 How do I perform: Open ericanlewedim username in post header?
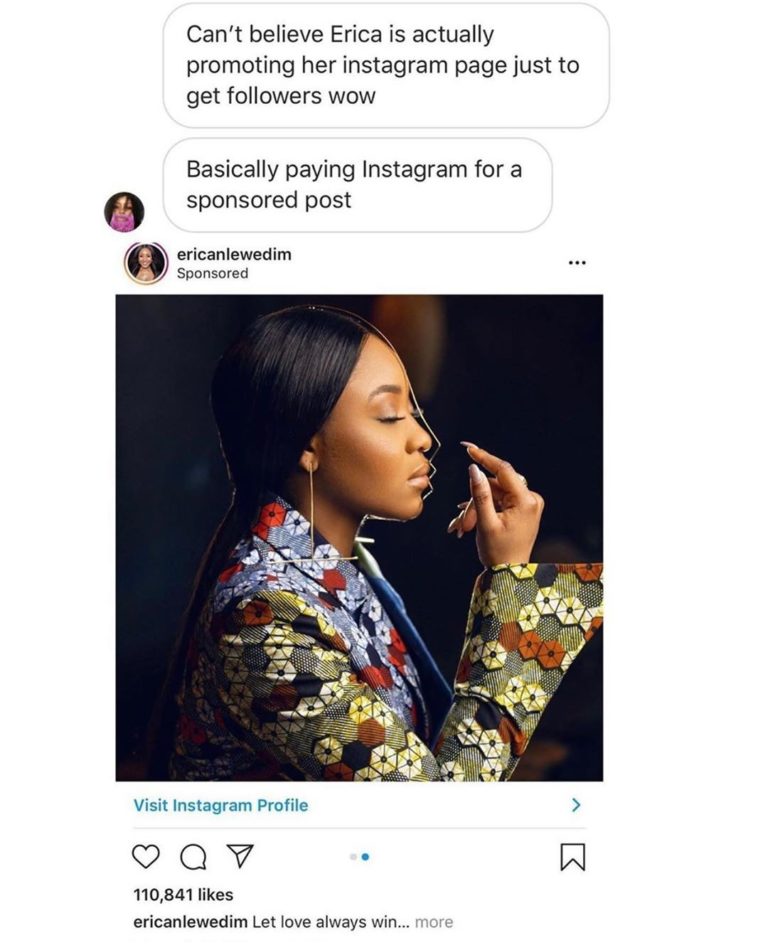tap(234, 254)
